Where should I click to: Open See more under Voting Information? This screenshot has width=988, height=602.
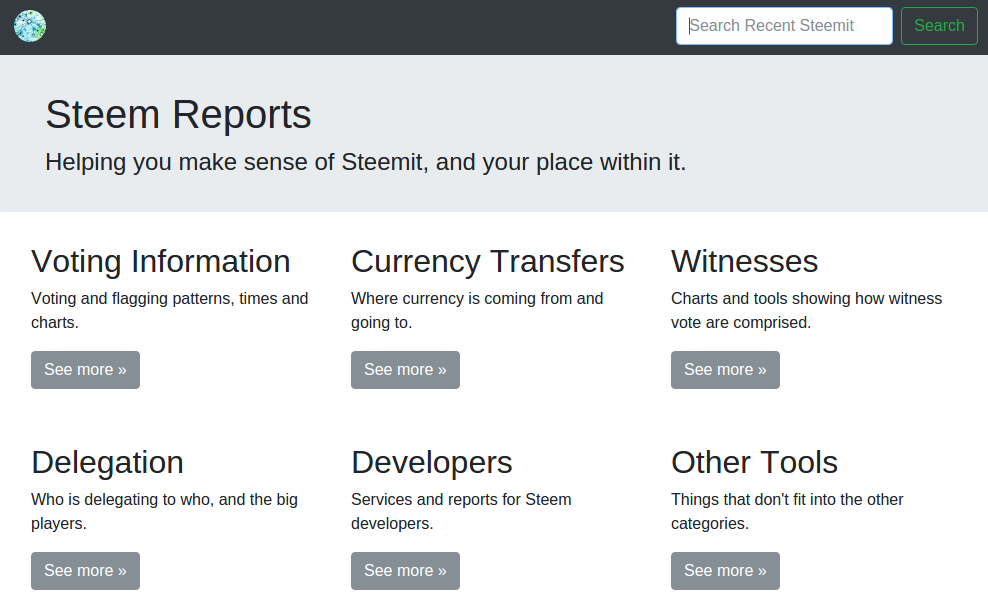click(85, 370)
